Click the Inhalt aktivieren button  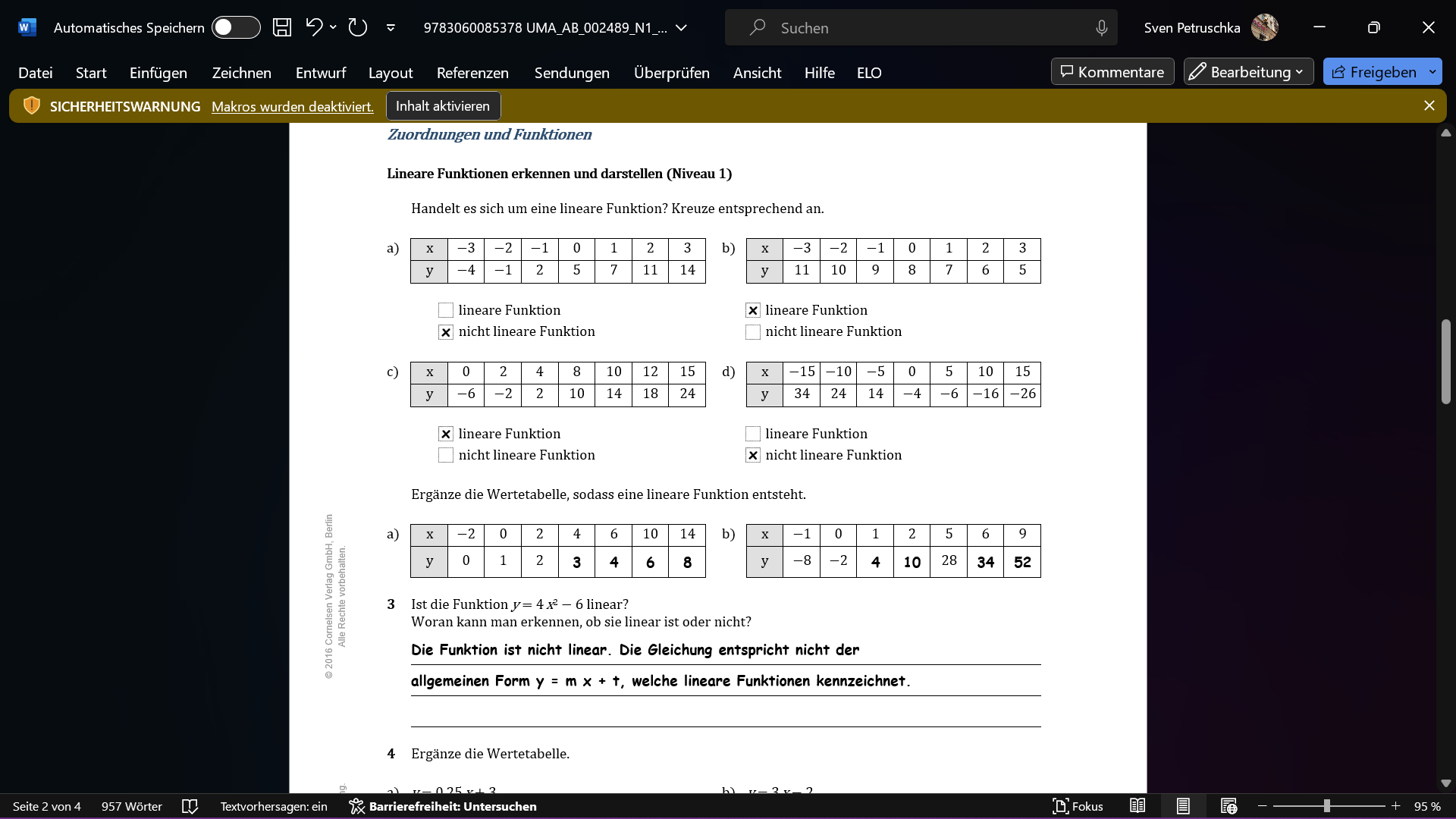point(443,106)
